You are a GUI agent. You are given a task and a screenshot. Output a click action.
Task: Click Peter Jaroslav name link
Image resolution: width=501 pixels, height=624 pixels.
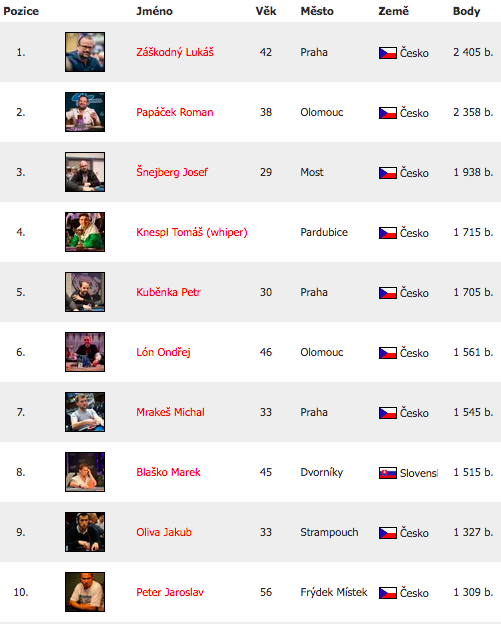(170, 592)
